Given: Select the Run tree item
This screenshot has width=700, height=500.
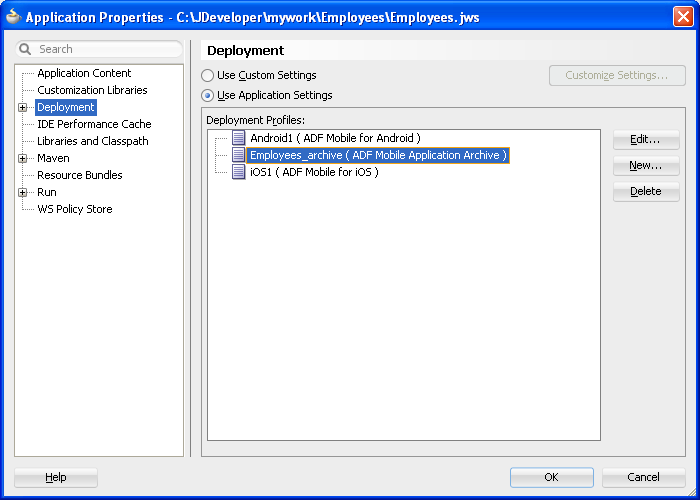Looking at the screenshot, I should pos(46,192).
